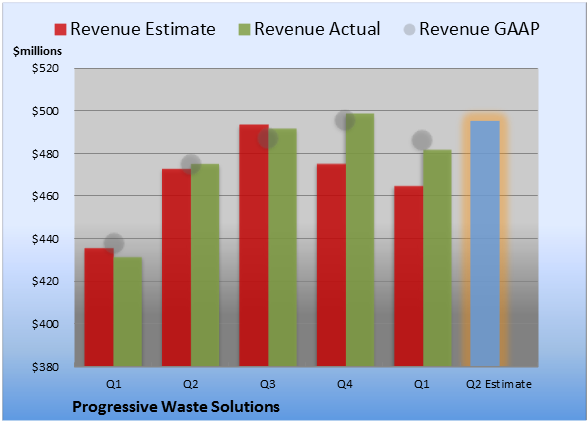Click the '$480' y-axis label
This screenshot has width=588, height=422.
tap(45, 154)
